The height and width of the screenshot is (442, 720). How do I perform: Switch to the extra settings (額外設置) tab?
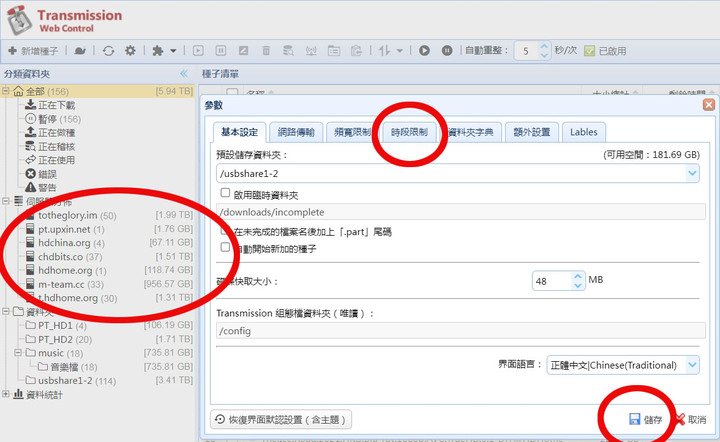532,132
